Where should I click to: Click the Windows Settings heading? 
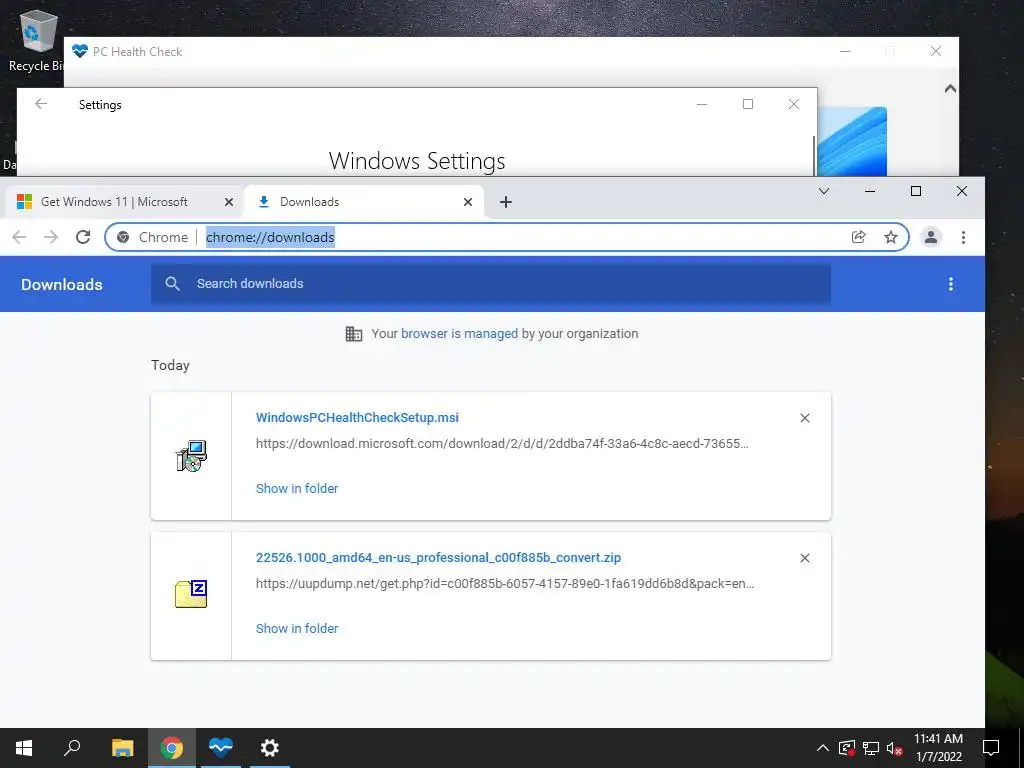click(x=417, y=161)
